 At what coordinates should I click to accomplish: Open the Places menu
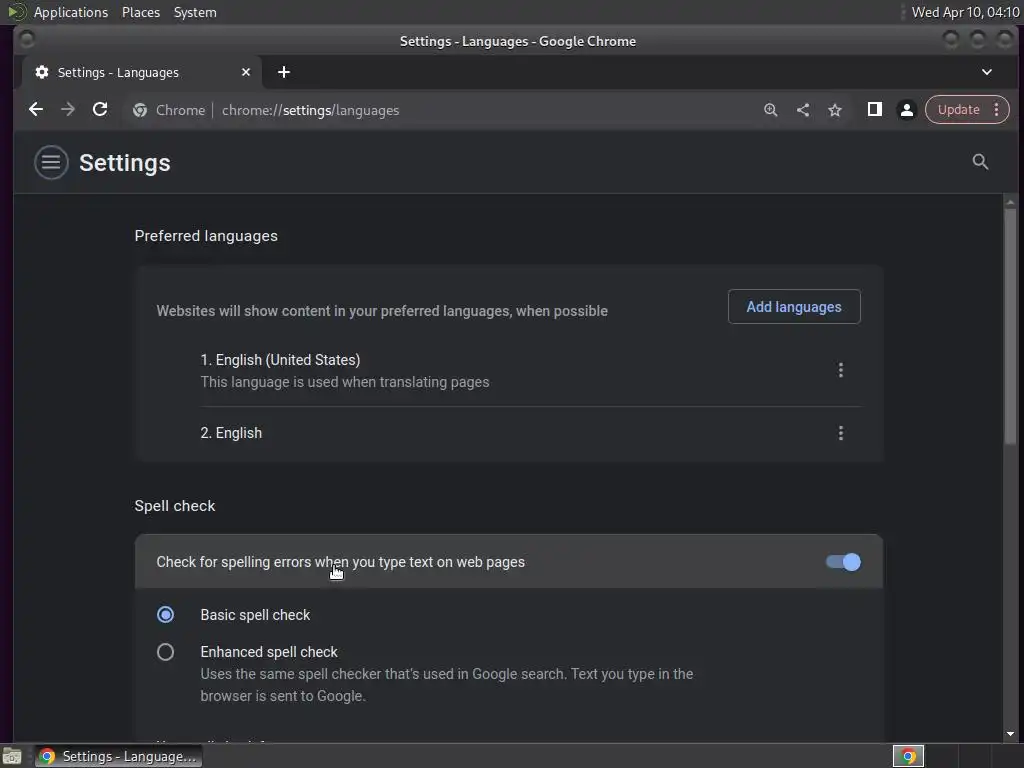141,12
